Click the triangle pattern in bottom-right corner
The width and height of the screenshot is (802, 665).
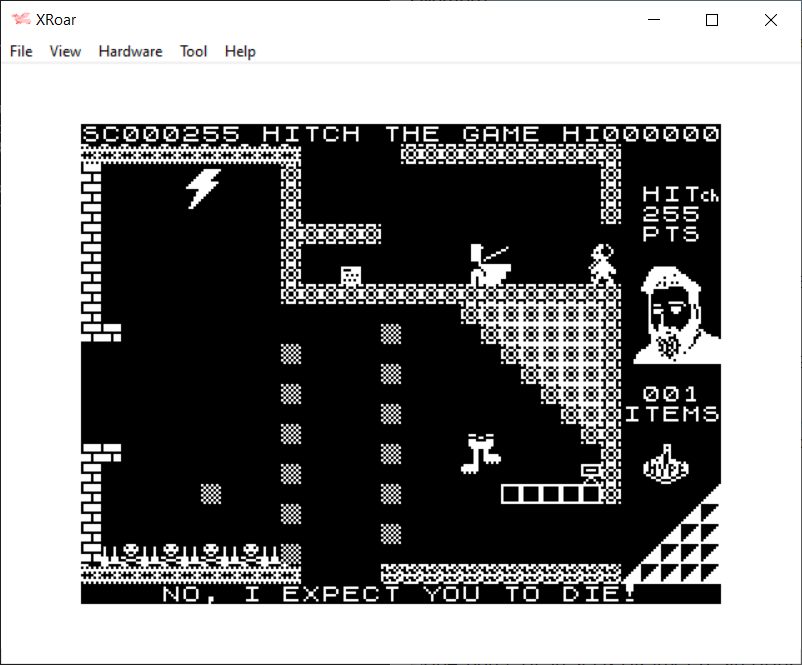683,545
